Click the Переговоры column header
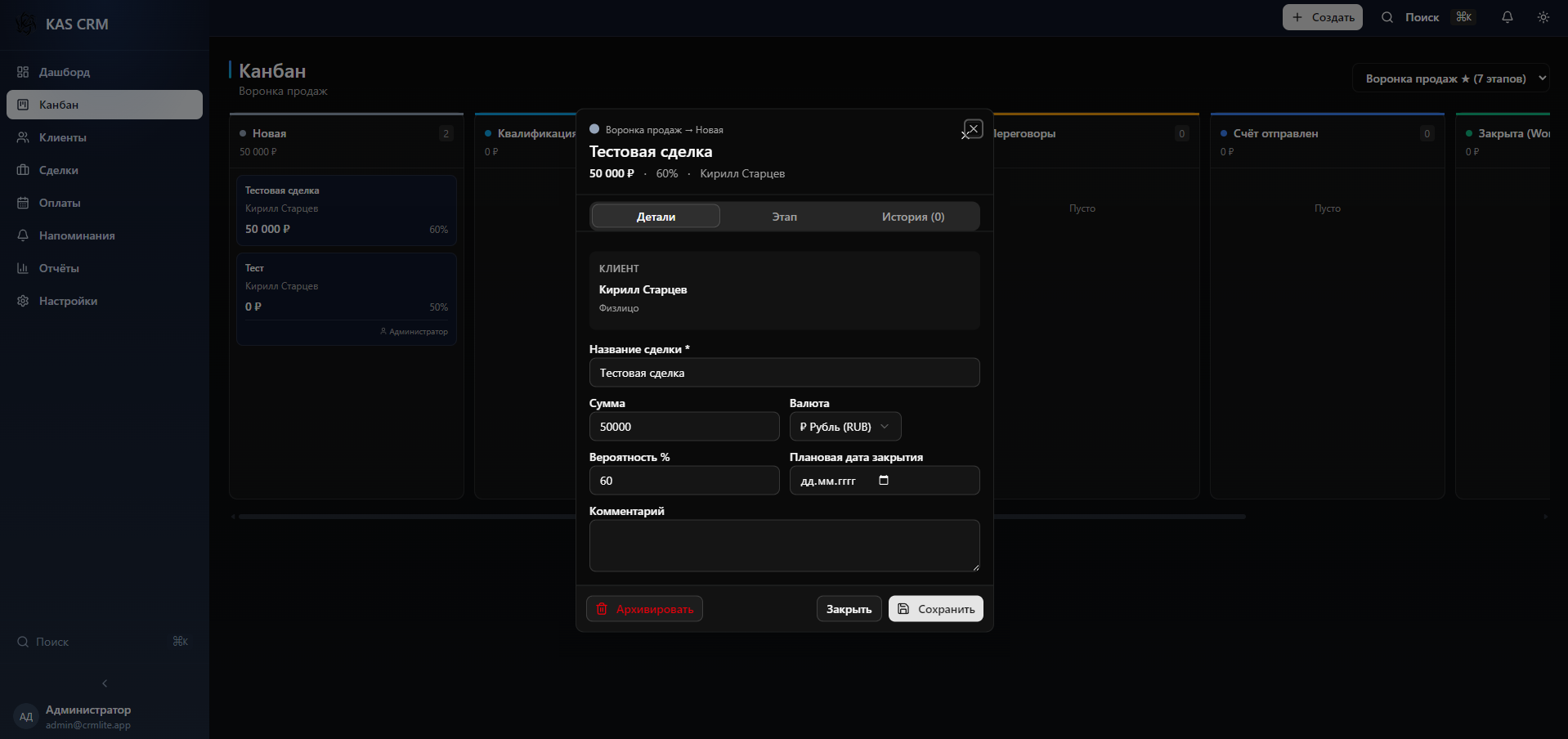This screenshot has height=739, width=1568. coord(1095,141)
